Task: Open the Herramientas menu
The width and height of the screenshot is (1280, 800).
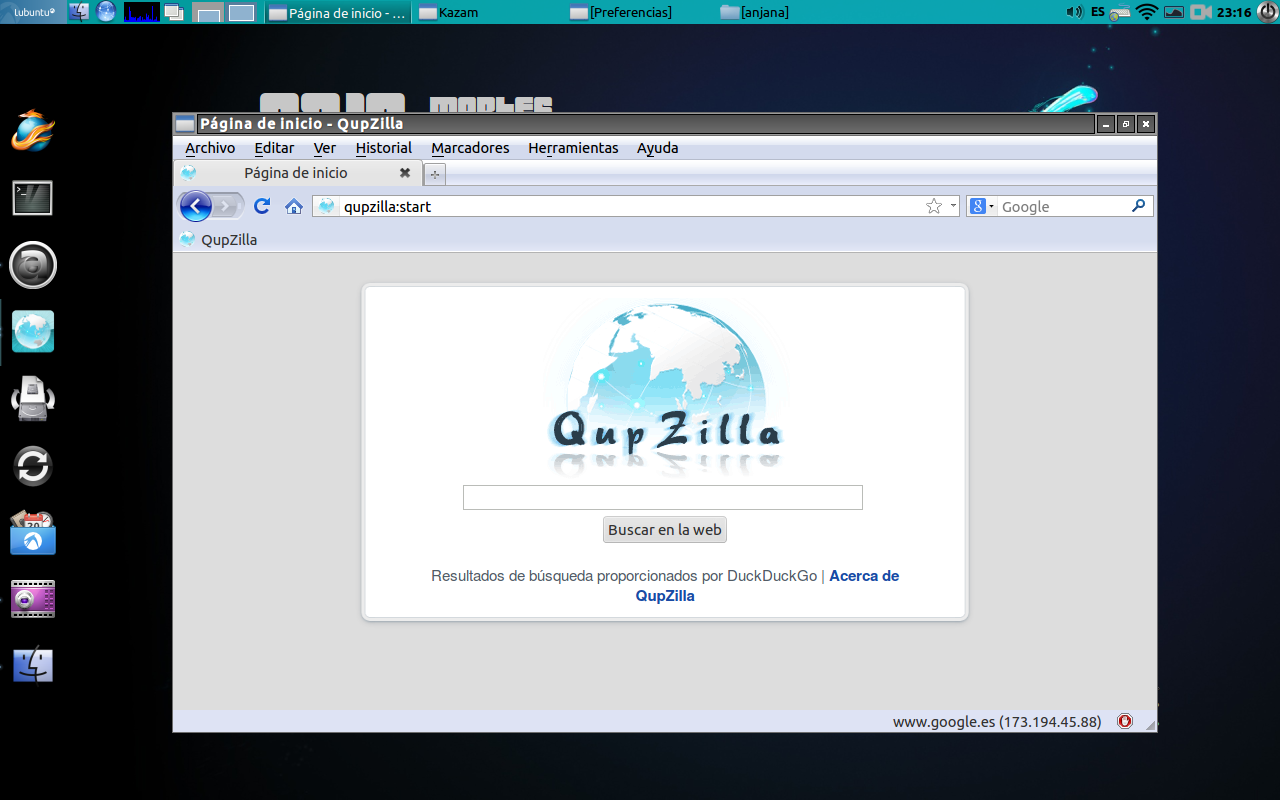Action: [x=573, y=148]
